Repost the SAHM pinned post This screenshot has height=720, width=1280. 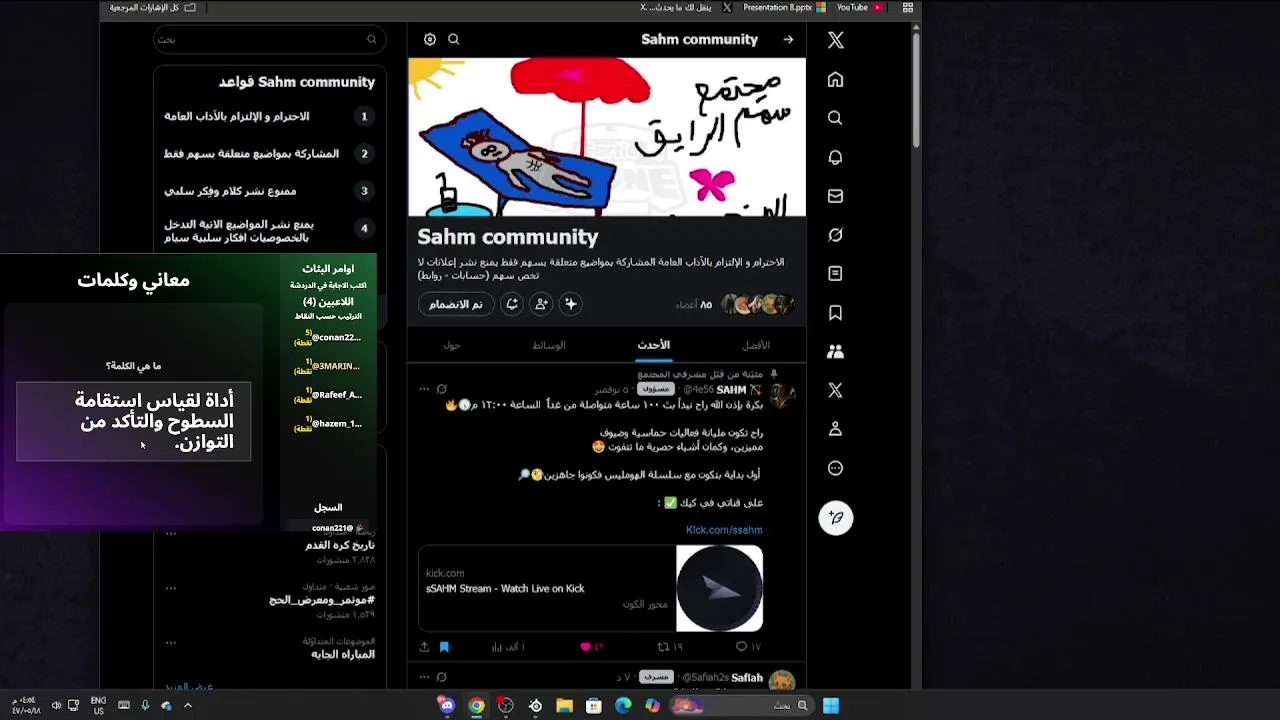click(669, 647)
